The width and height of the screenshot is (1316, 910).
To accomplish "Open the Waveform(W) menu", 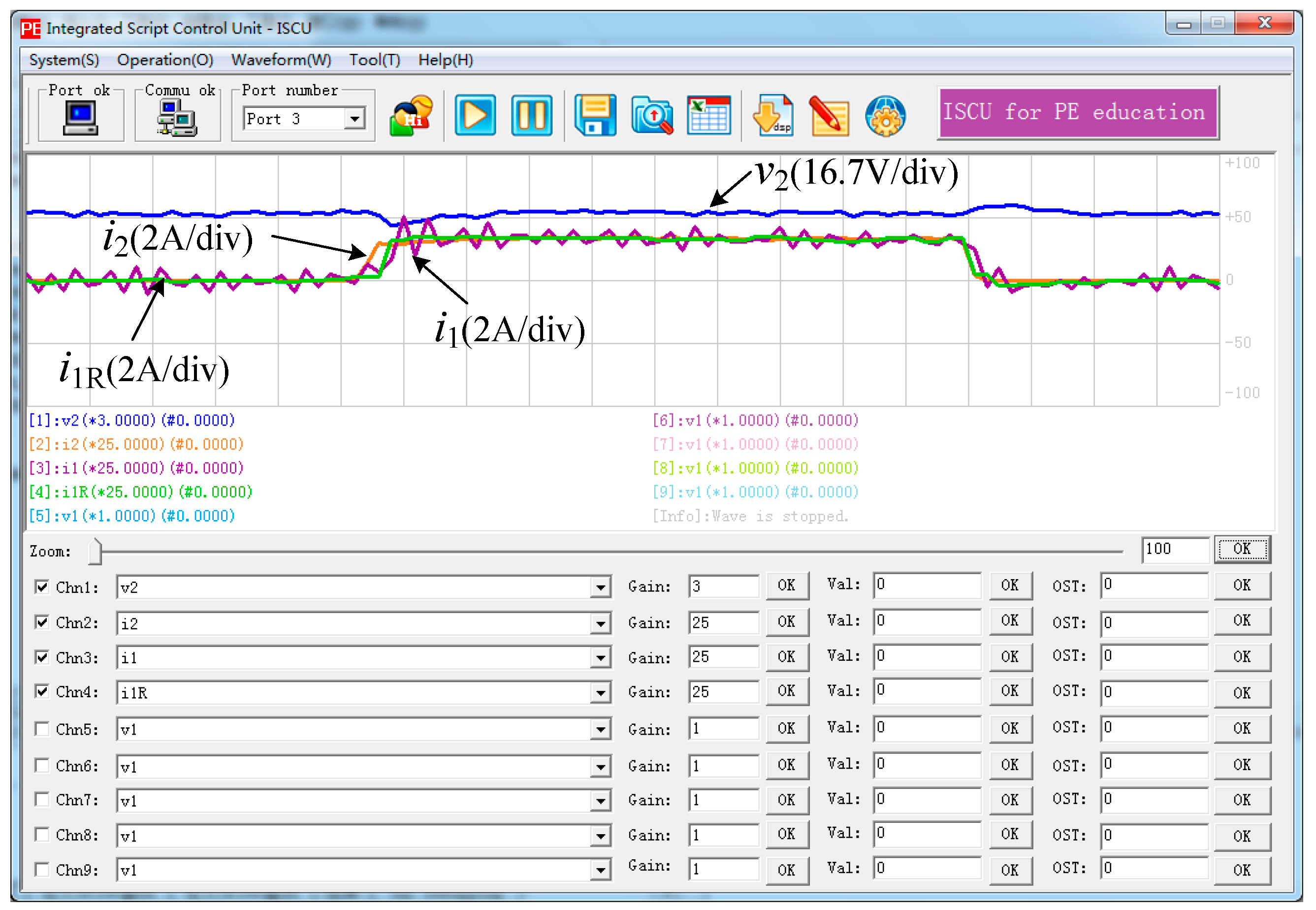I will coord(281,60).
